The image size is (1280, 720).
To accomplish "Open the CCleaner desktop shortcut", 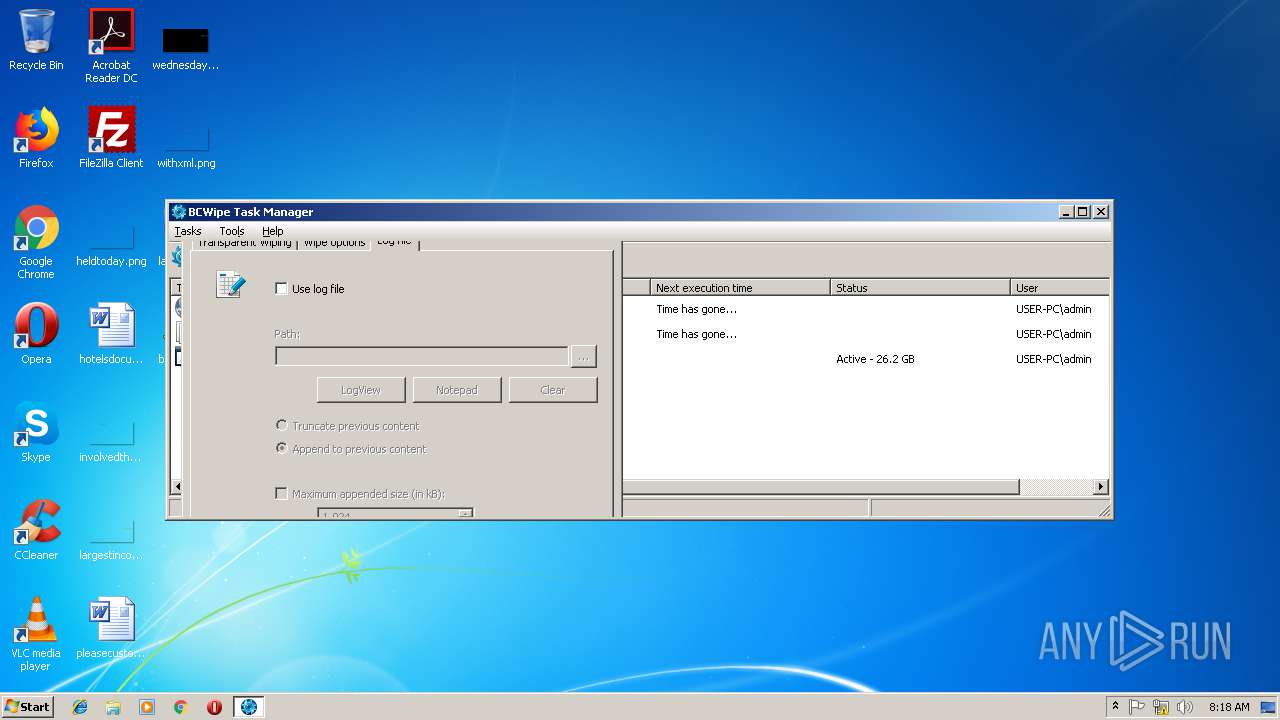I will click(x=36, y=530).
